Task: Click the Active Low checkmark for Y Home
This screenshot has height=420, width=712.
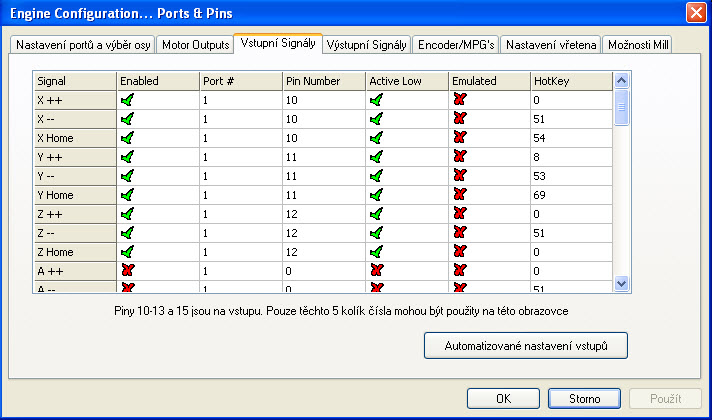Action: [376, 195]
